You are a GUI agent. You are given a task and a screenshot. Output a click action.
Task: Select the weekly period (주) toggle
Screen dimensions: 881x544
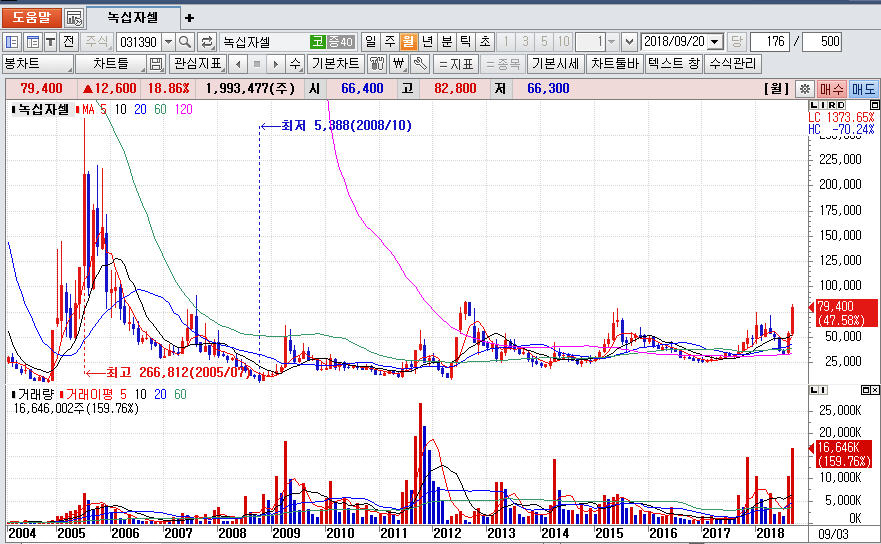pos(389,42)
